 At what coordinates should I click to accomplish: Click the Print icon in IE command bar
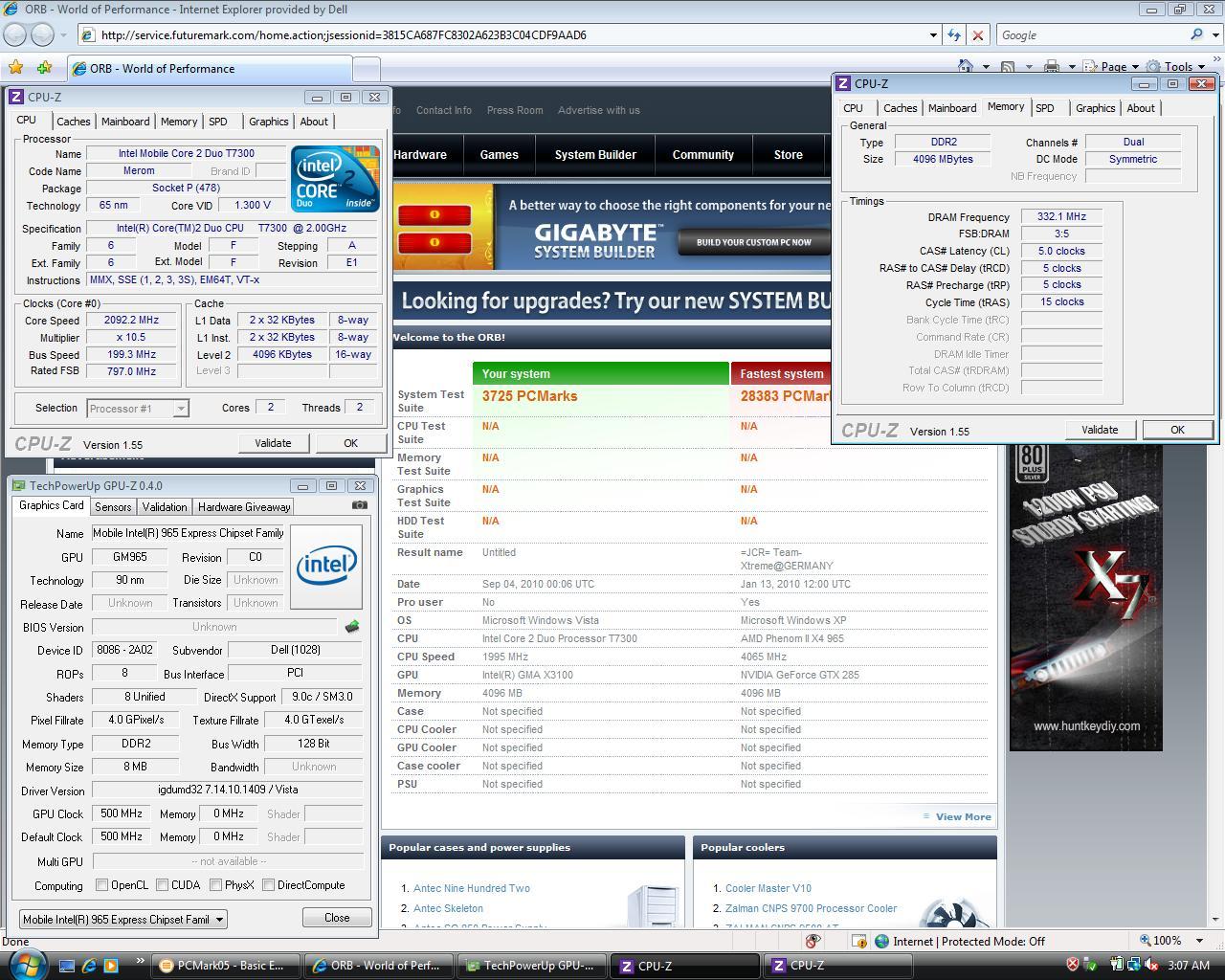tap(1051, 66)
